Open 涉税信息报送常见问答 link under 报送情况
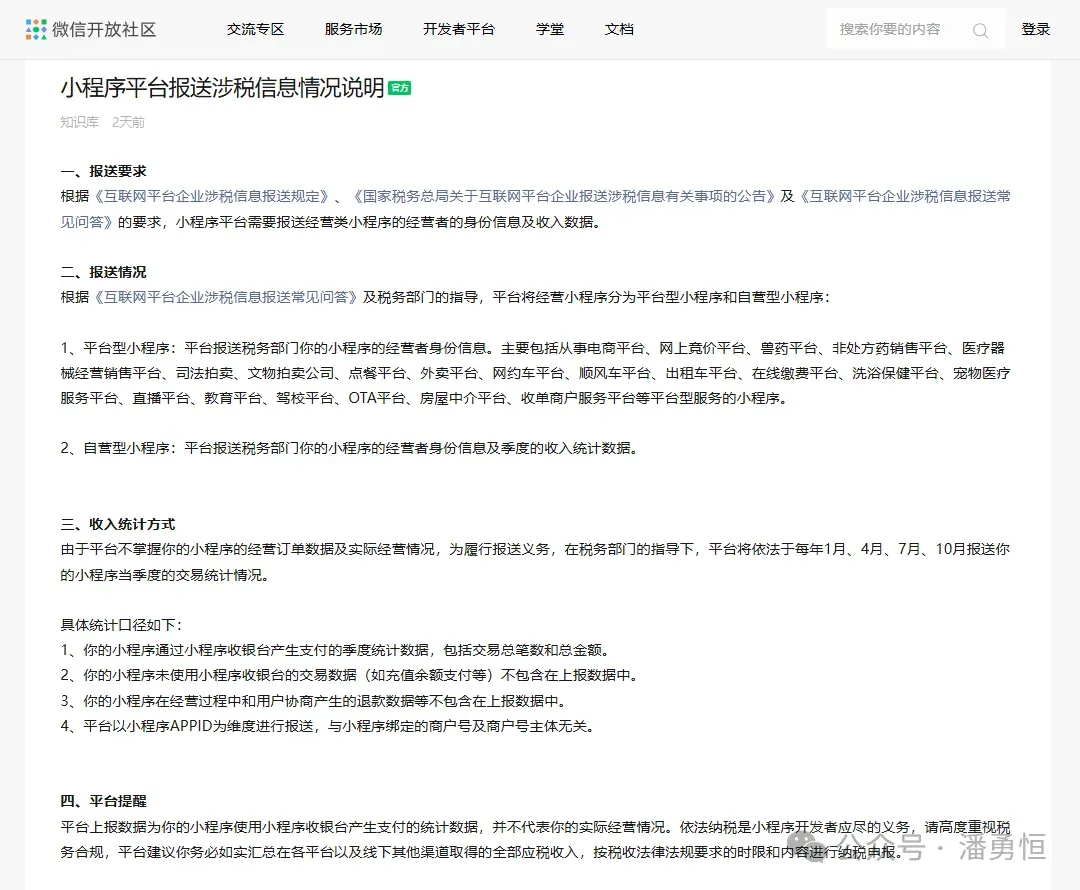 (x=226, y=297)
